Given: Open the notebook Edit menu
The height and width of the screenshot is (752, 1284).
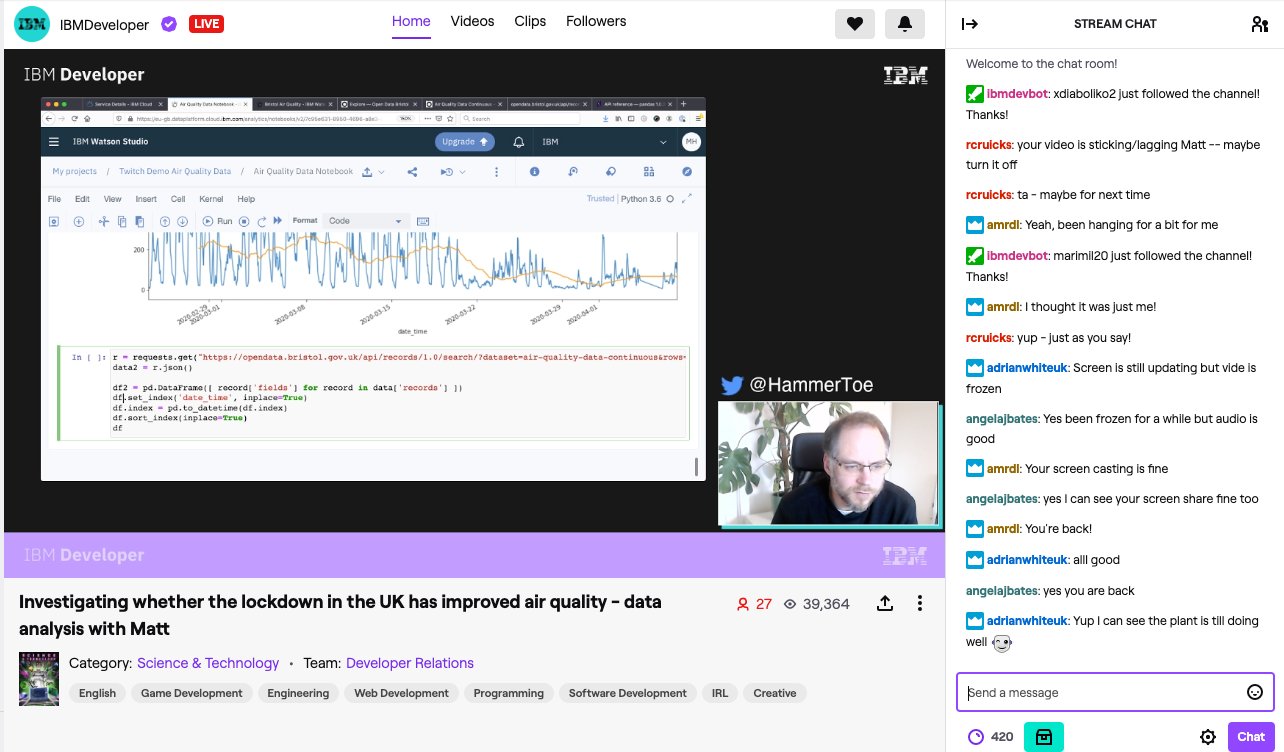Looking at the screenshot, I should click(82, 199).
